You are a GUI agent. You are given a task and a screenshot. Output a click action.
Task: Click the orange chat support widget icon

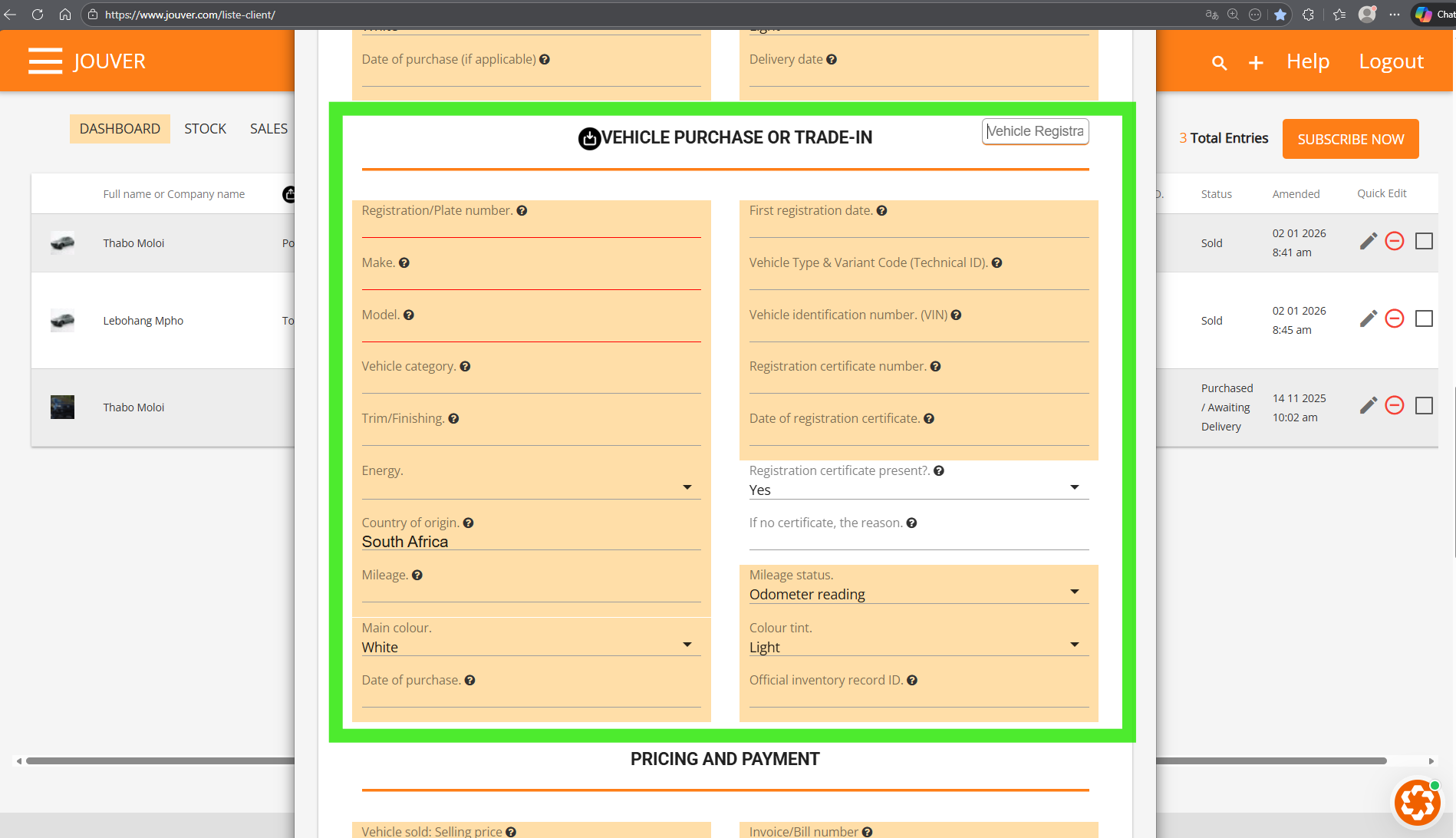pos(1417,802)
